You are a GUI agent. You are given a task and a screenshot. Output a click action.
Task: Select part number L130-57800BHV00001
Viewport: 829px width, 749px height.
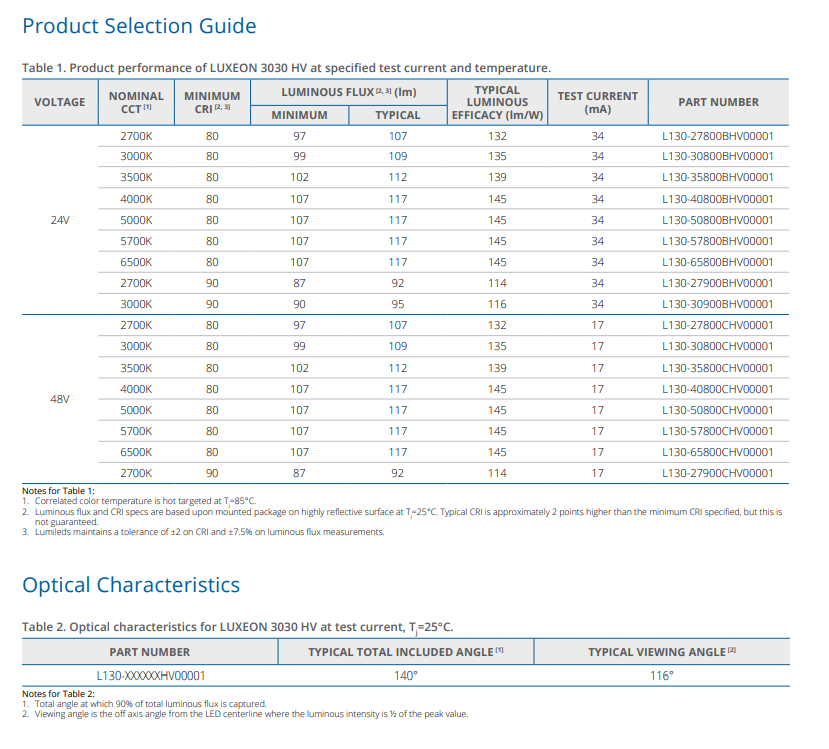click(x=717, y=241)
